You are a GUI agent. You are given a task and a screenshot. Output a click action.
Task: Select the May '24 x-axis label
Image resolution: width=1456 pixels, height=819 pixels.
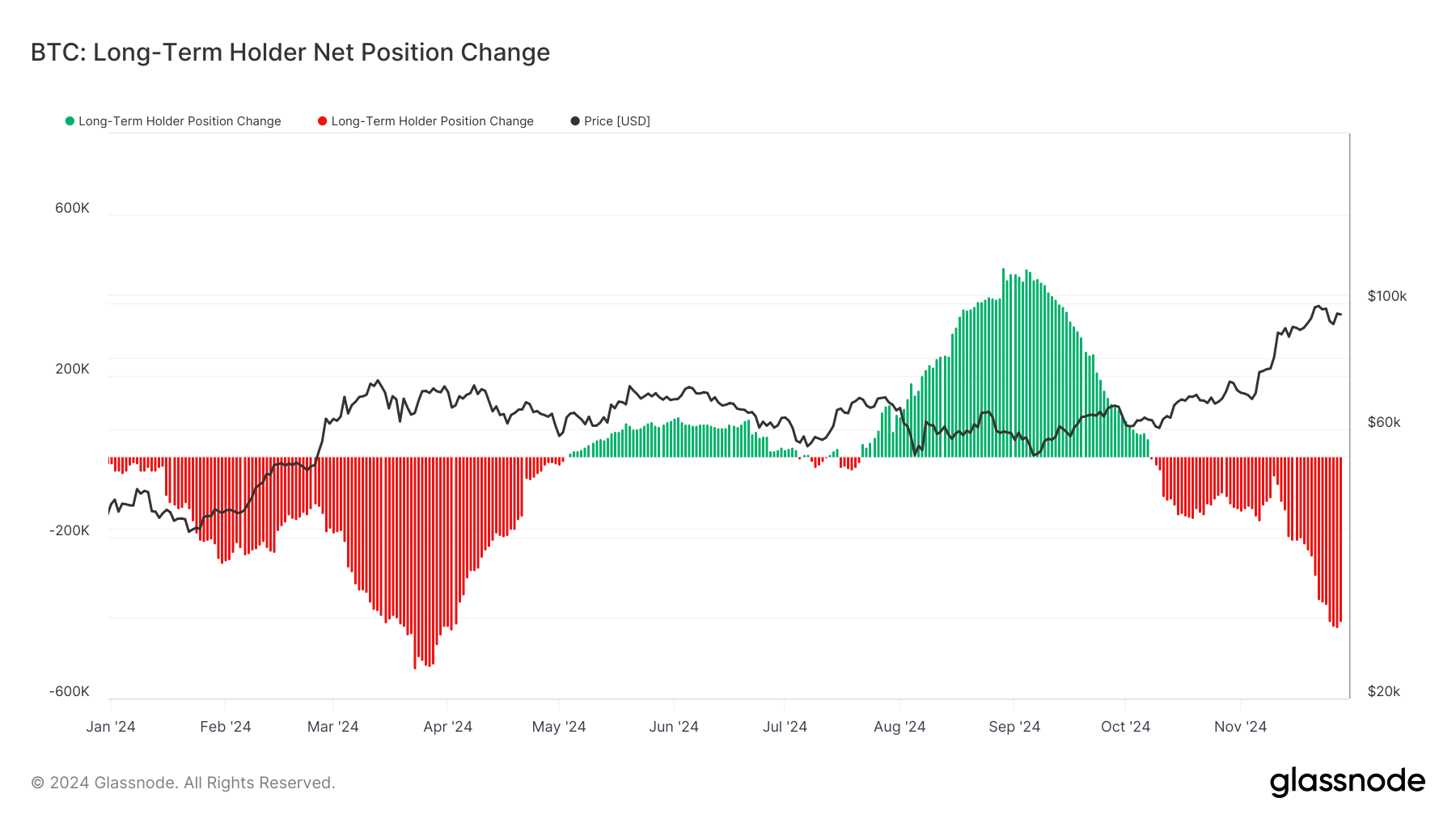coord(559,727)
